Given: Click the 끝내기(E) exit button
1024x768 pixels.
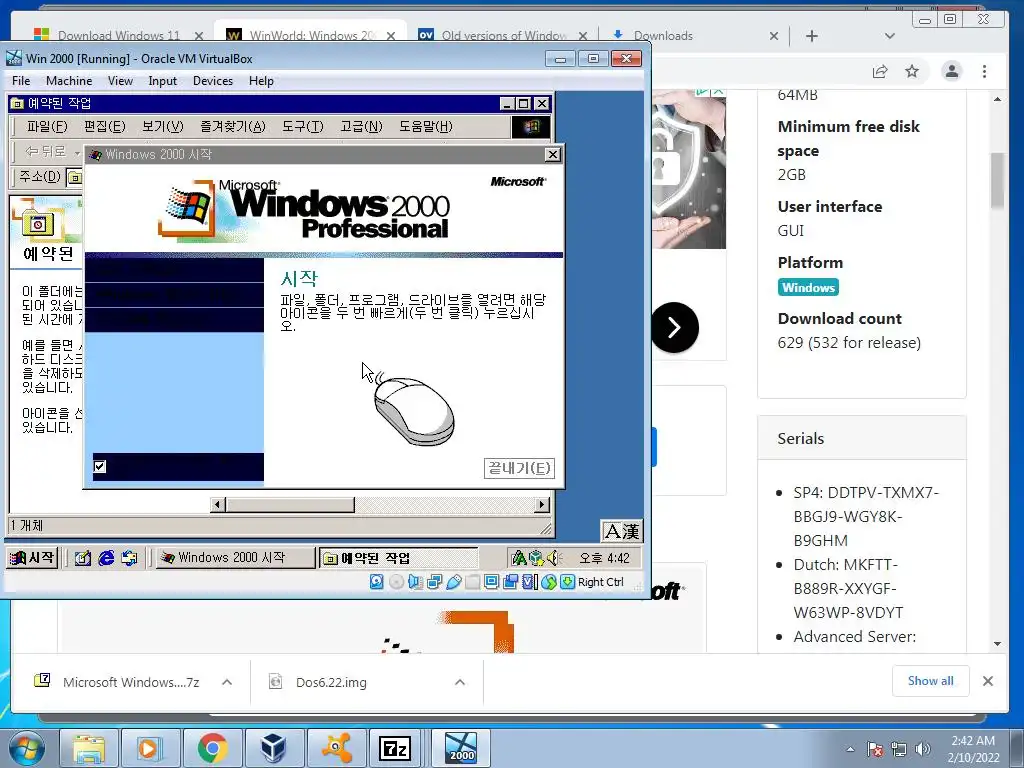Looking at the screenshot, I should [519, 468].
